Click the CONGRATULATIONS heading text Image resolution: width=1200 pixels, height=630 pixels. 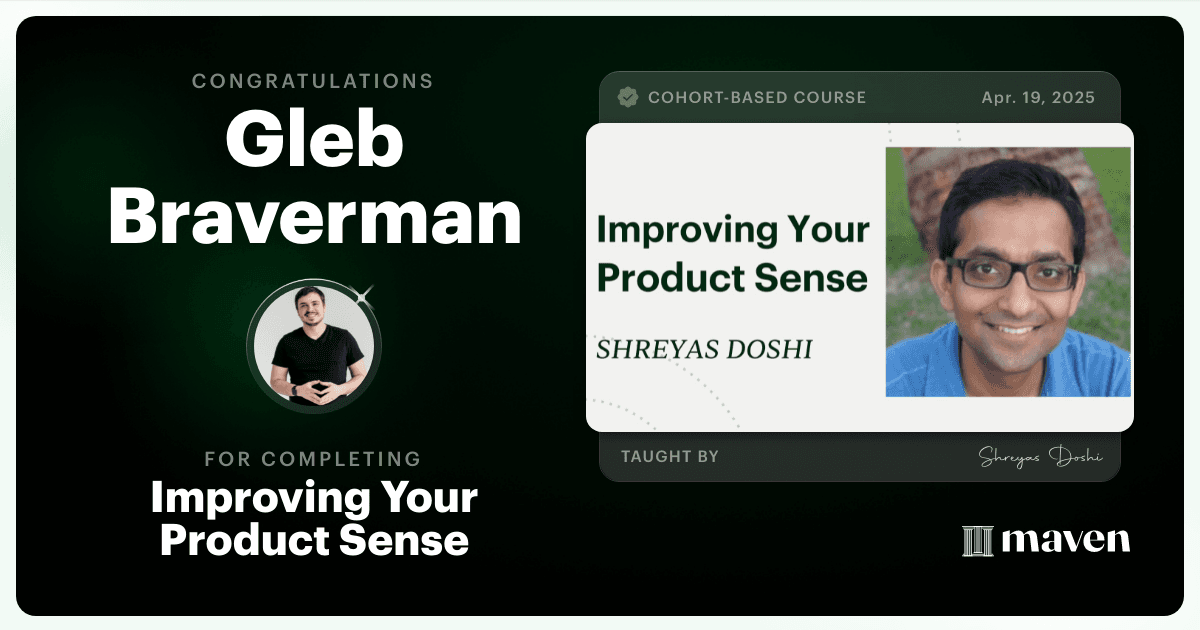click(x=313, y=81)
